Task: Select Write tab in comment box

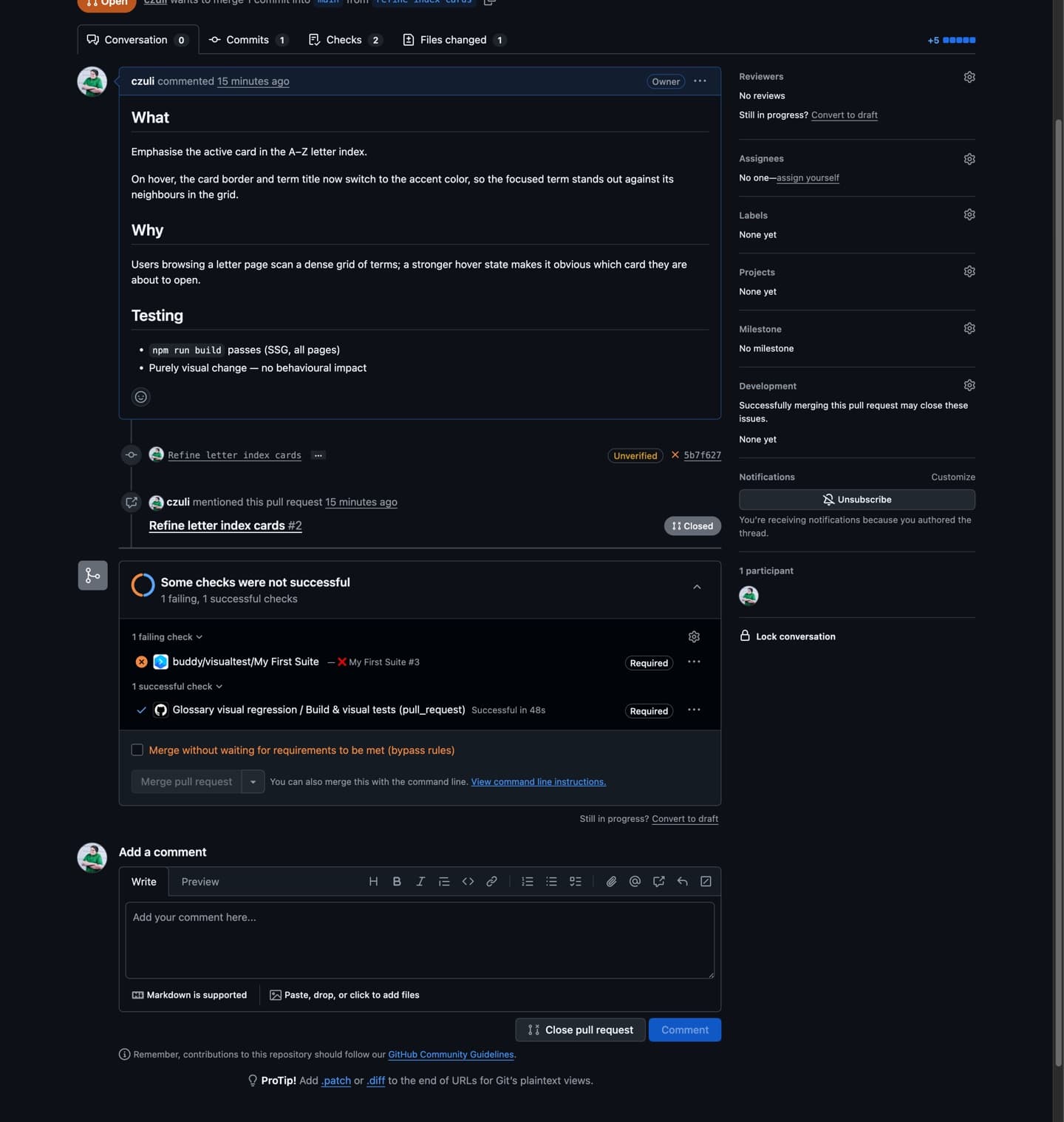Action: 144,881
